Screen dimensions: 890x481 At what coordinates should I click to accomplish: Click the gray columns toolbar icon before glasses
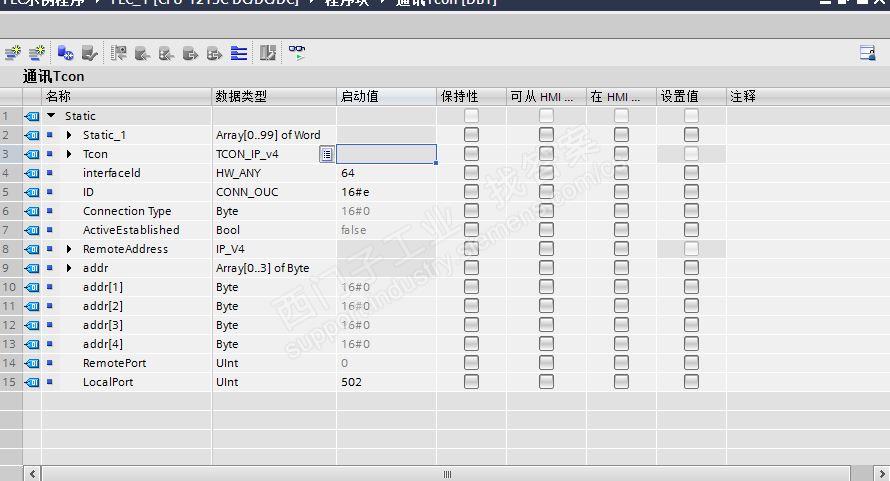click(x=267, y=53)
